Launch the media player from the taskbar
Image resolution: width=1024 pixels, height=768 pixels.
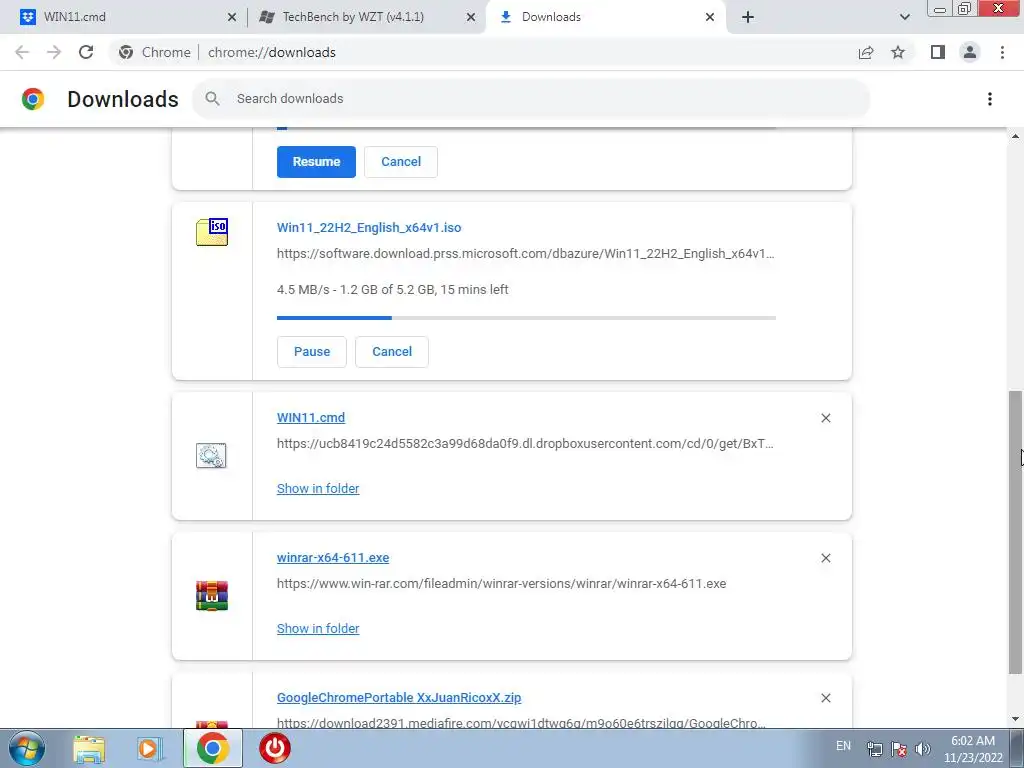pos(150,748)
